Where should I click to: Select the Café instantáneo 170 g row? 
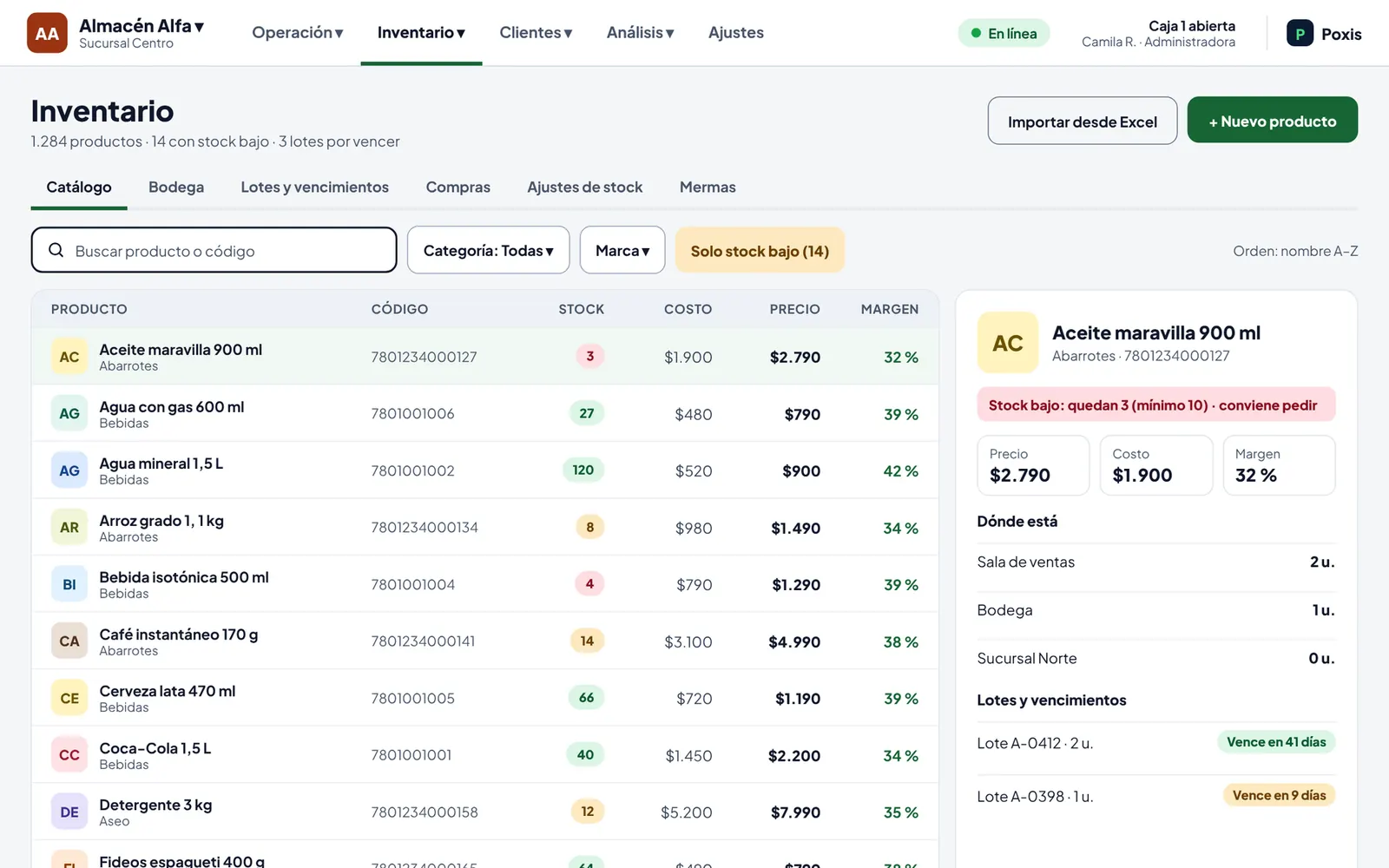[485, 641]
